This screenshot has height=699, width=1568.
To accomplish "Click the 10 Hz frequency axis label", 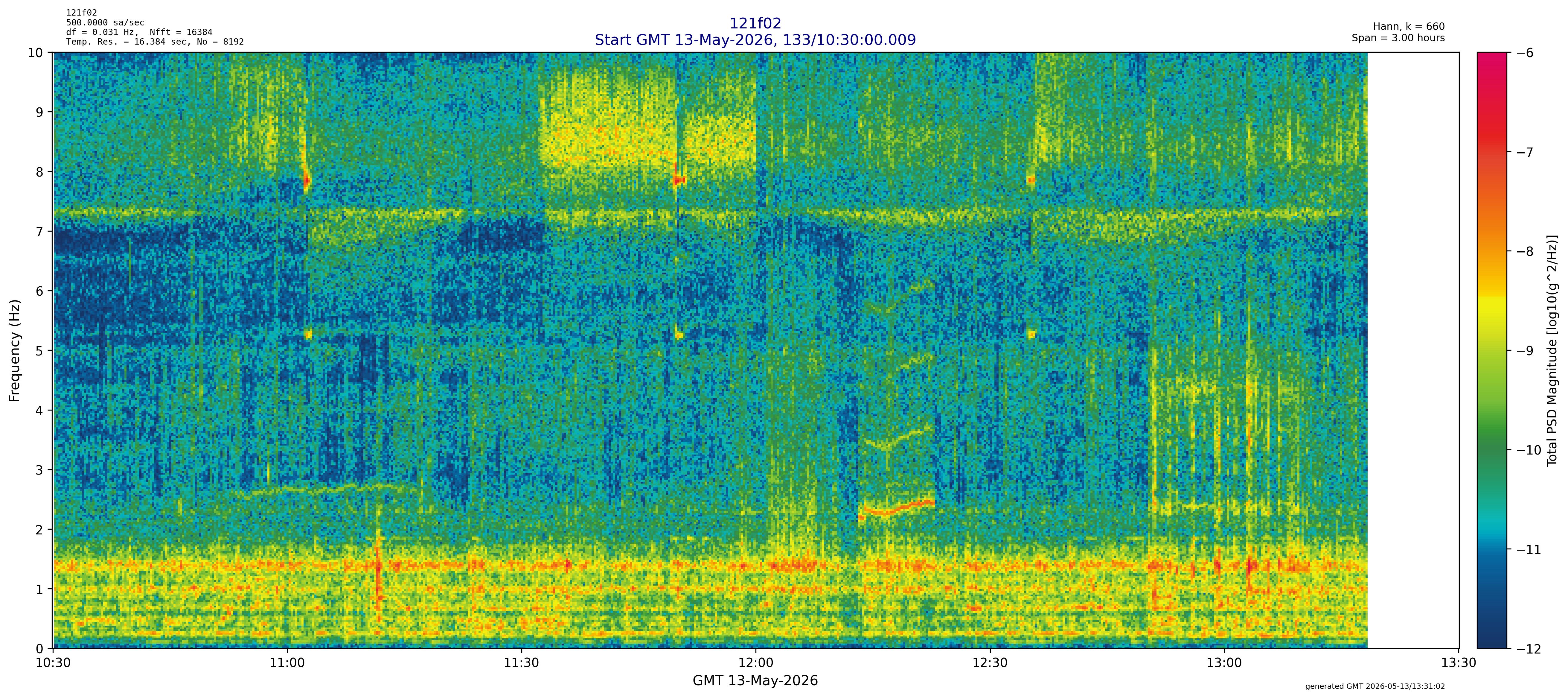I will point(35,53).
